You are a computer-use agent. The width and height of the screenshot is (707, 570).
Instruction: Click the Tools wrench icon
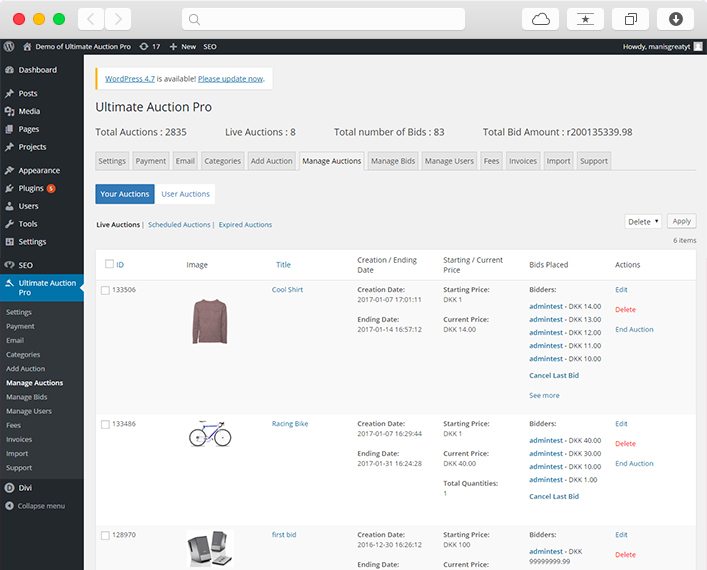pos(9,224)
